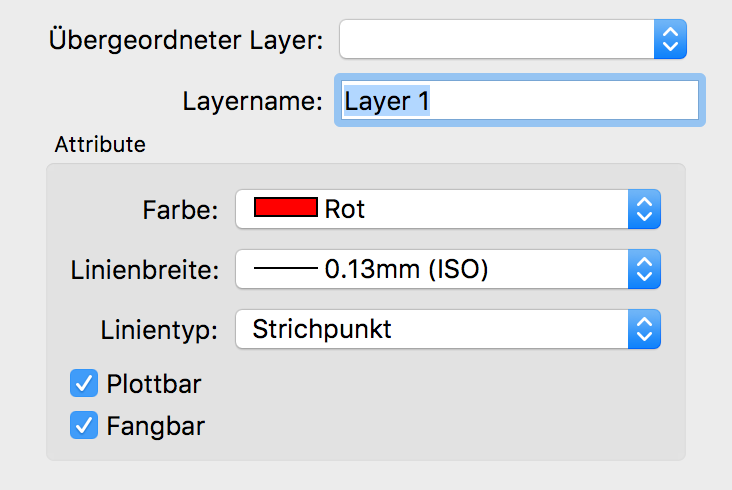Click the line preview sample in Linienbreite
The width and height of the screenshot is (732, 490).
point(286,269)
